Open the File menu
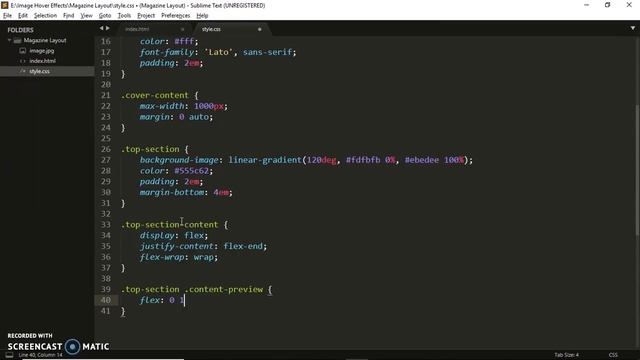This screenshot has height=360, width=640. click(7, 16)
